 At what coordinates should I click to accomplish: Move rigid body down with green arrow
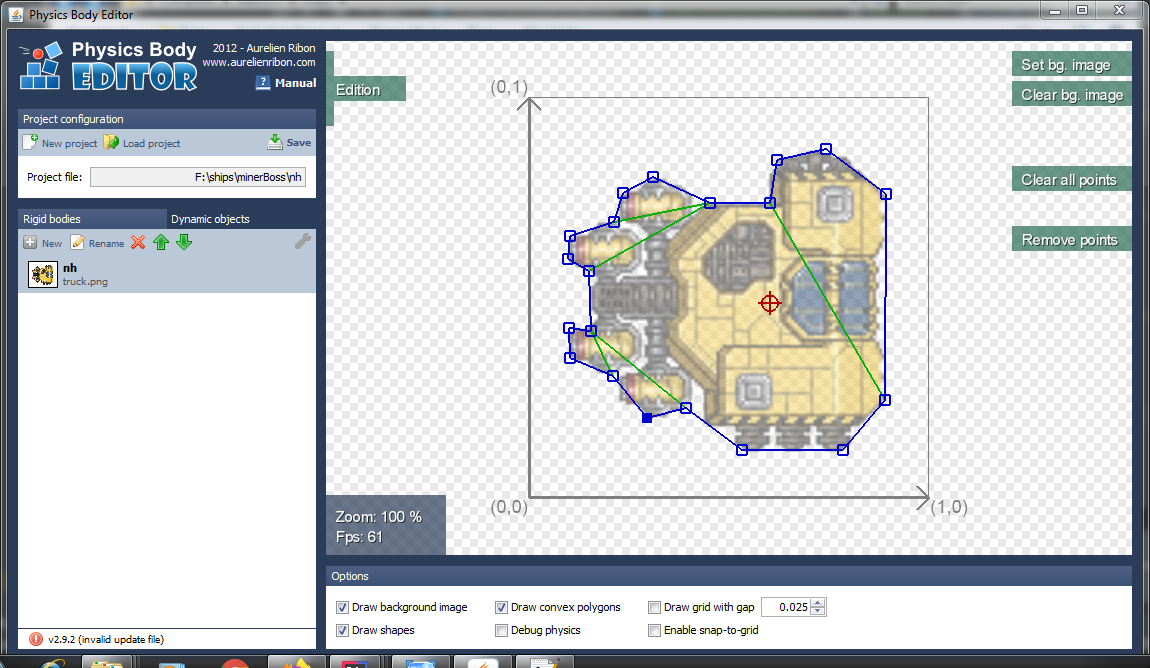click(184, 242)
